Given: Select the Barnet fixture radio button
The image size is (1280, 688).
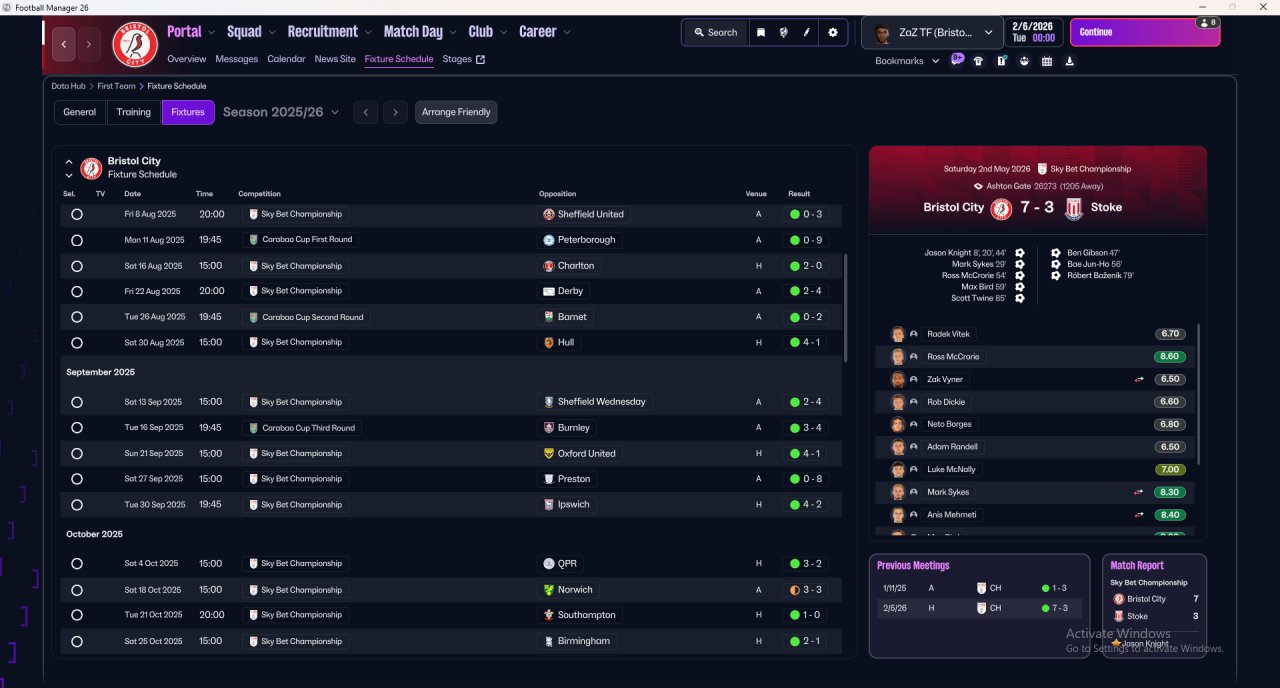Looking at the screenshot, I should [x=77, y=317].
